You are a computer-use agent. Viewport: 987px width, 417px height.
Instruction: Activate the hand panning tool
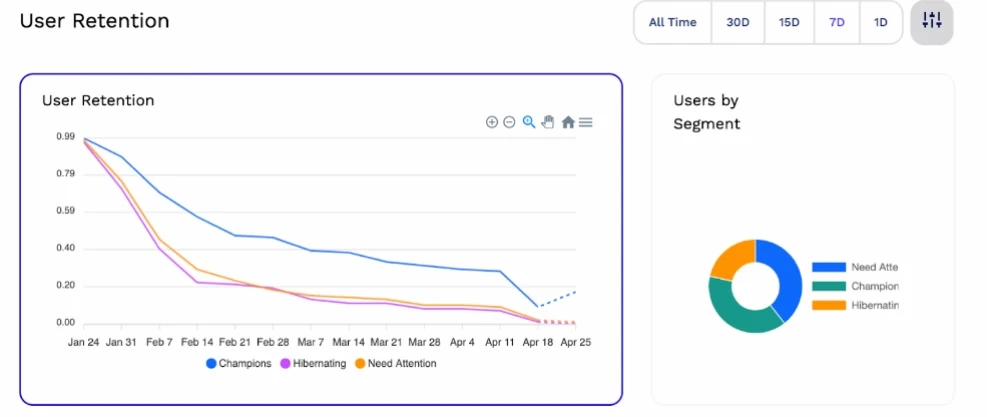click(548, 122)
